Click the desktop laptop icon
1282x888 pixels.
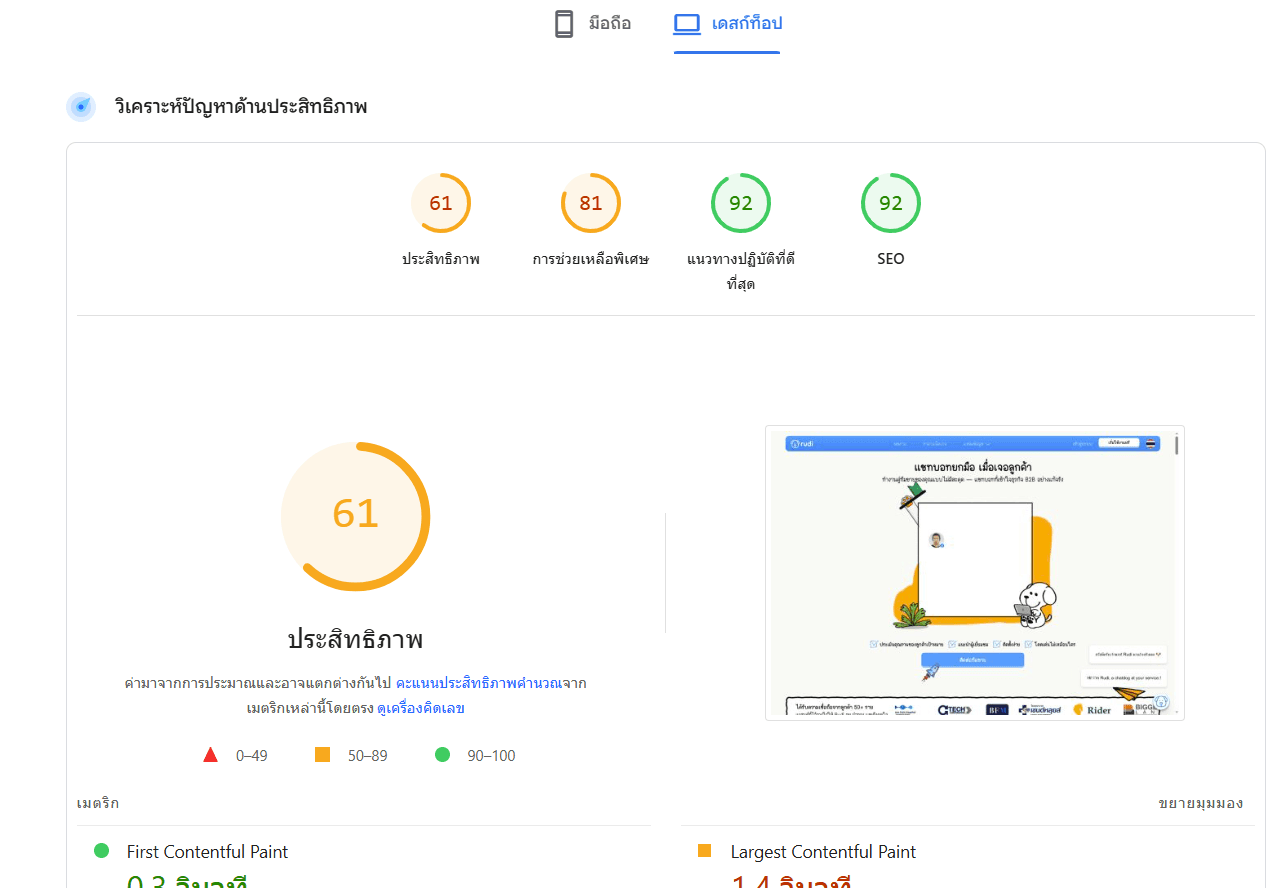pos(687,23)
